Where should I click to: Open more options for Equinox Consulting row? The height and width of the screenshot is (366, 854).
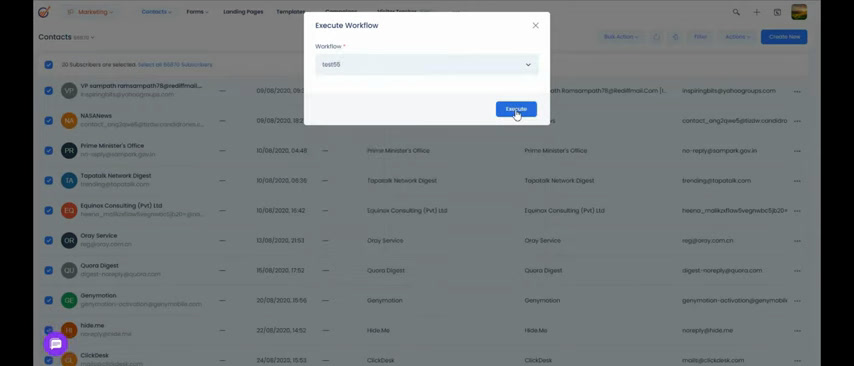797,211
